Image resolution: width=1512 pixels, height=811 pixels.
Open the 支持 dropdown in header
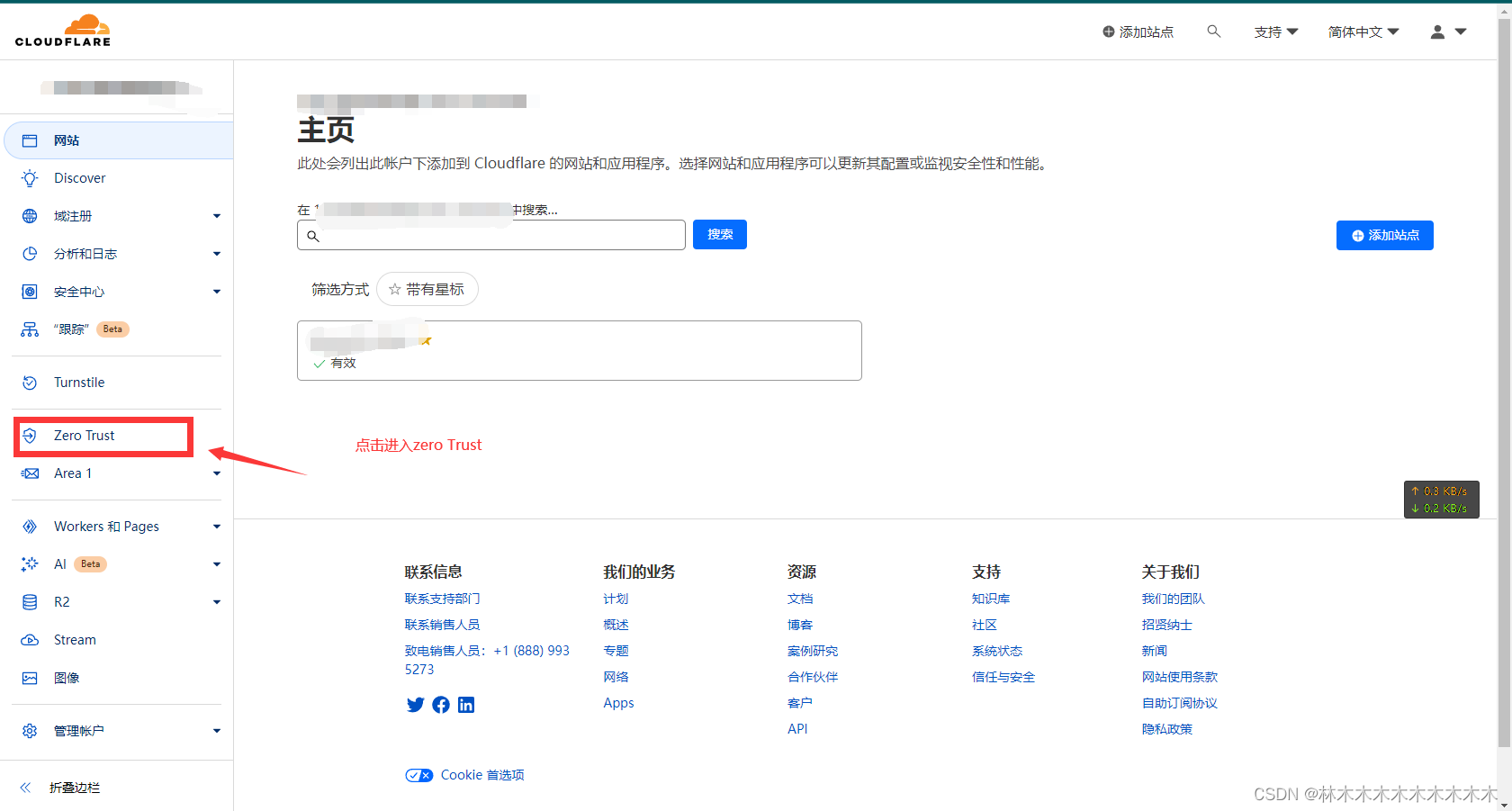(1276, 32)
